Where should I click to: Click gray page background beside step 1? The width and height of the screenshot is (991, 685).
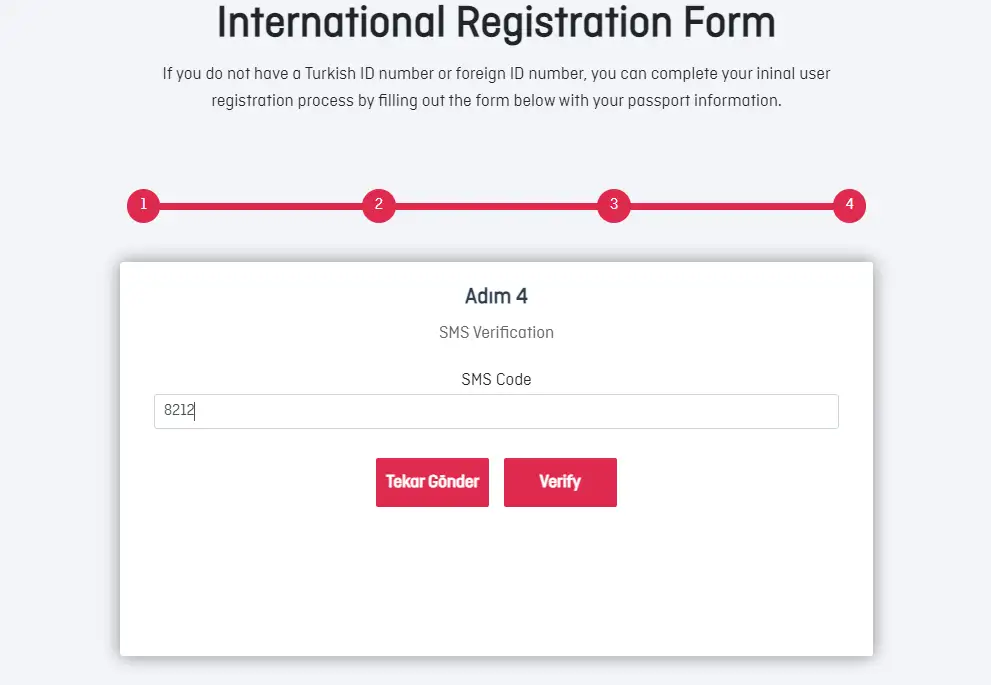click(x=60, y=206)
